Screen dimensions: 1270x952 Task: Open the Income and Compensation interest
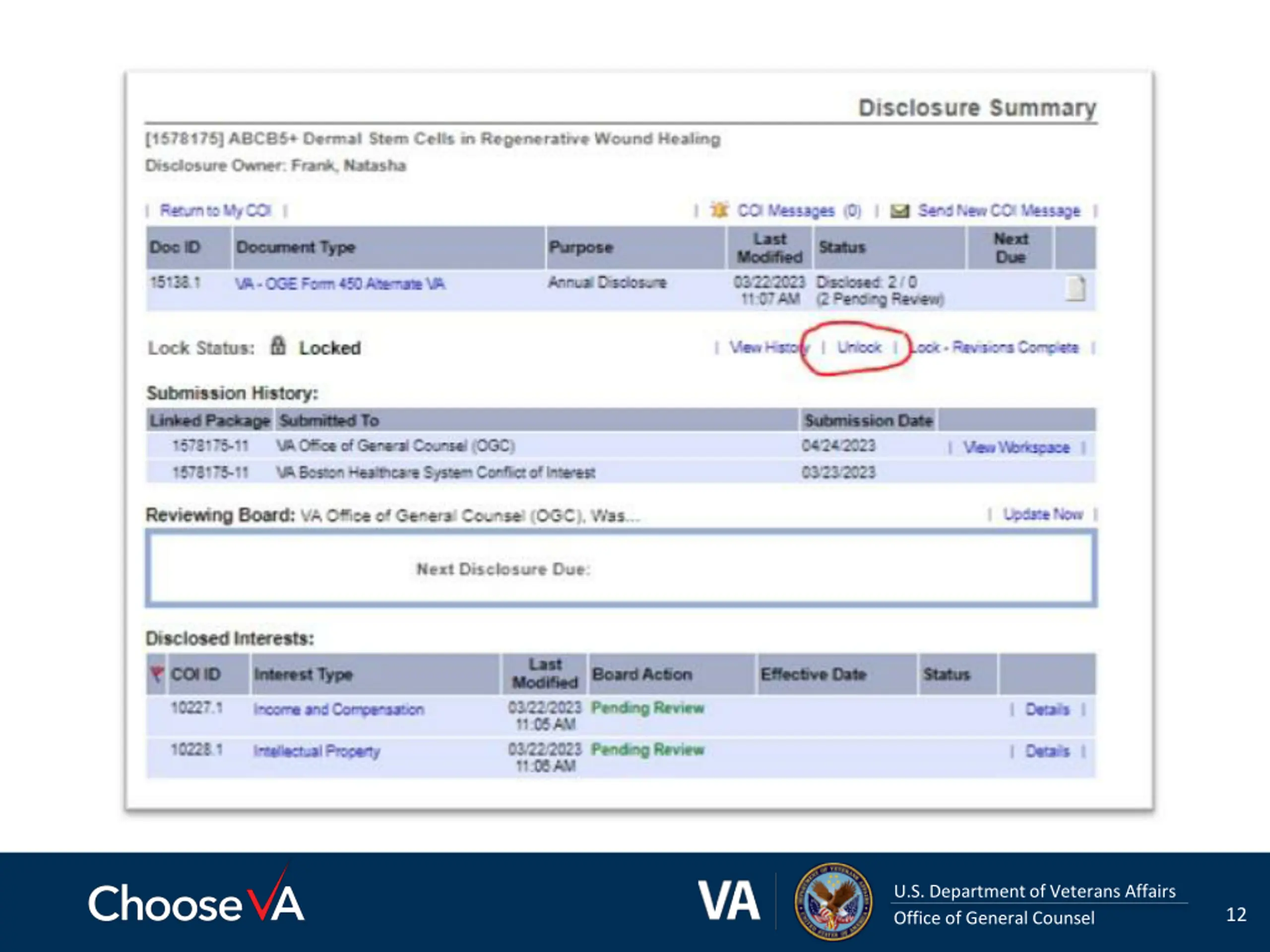click(339, 709)
